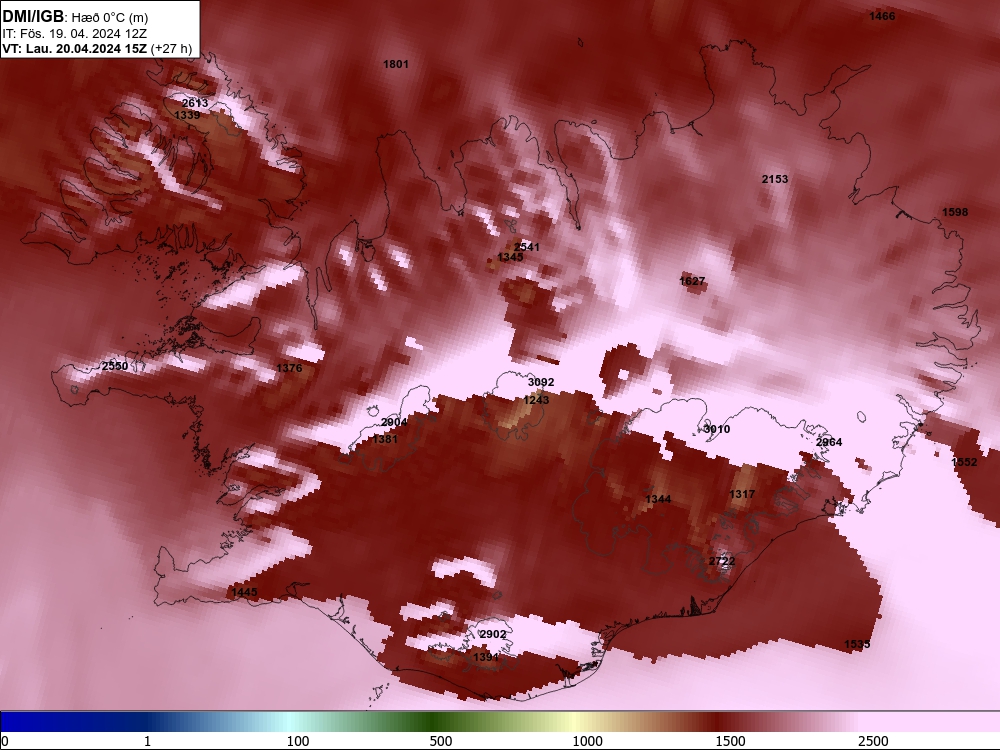Click the 'VT: Lau. 20.04.2024 15Z' line
The width and height of the screenshot is (1000, 750).
click(x=75, y=48)
